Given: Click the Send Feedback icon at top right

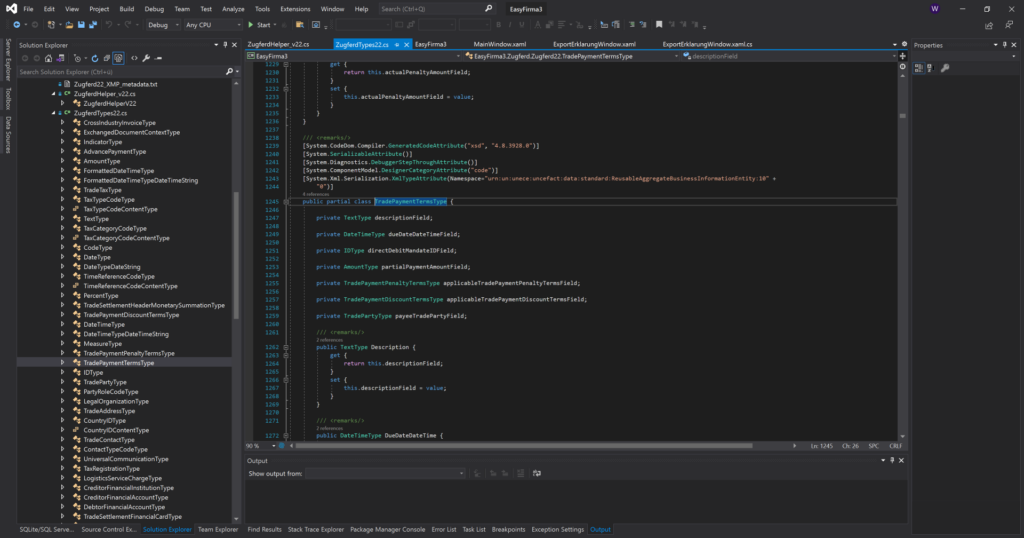Looking at the screenshot, I should click(x=1009, y=25).
